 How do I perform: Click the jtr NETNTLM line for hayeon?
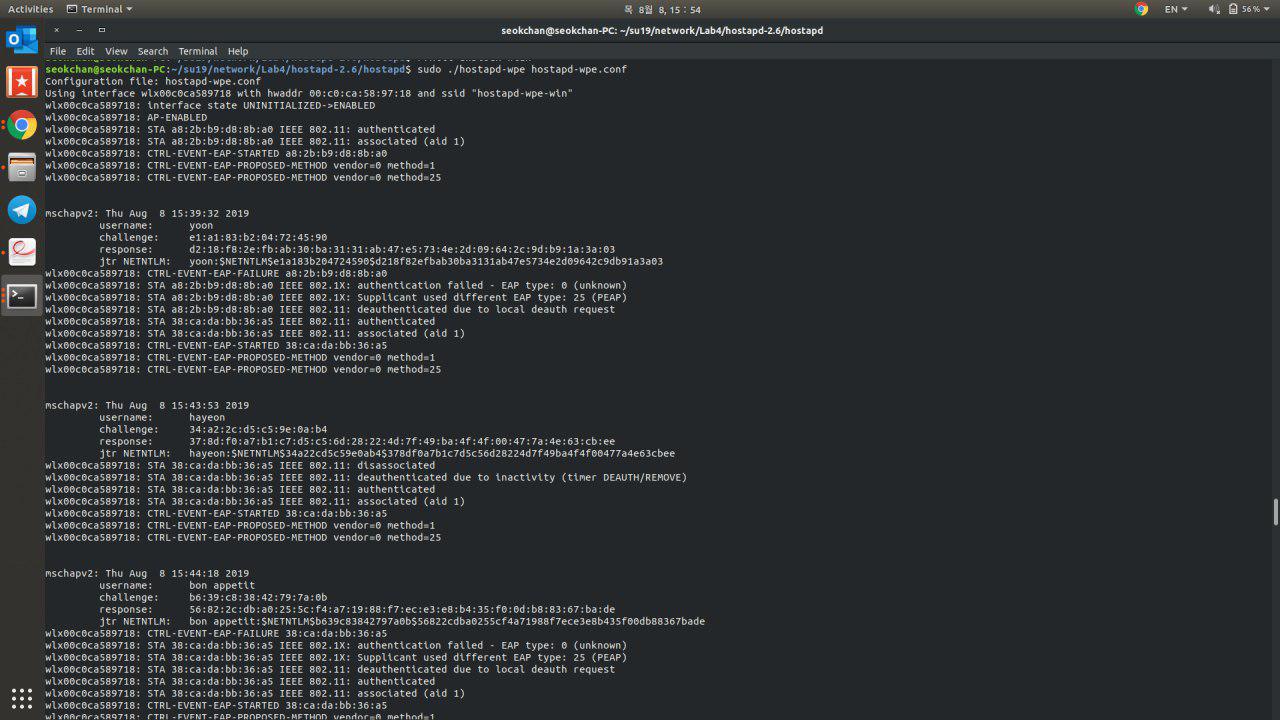[387, 453]
